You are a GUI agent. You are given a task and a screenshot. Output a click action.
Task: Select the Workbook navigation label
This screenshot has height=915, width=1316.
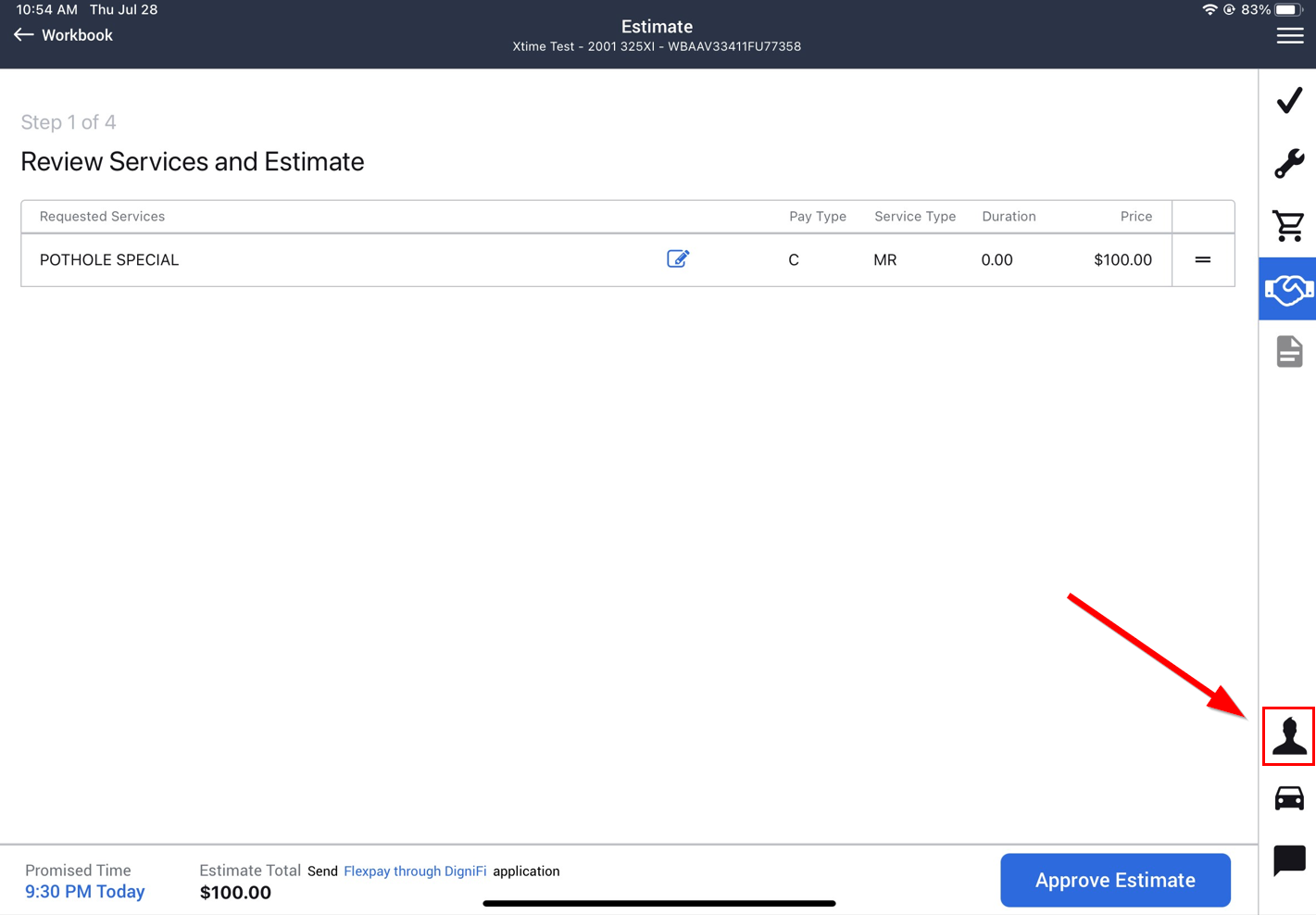tap(77, 34)
